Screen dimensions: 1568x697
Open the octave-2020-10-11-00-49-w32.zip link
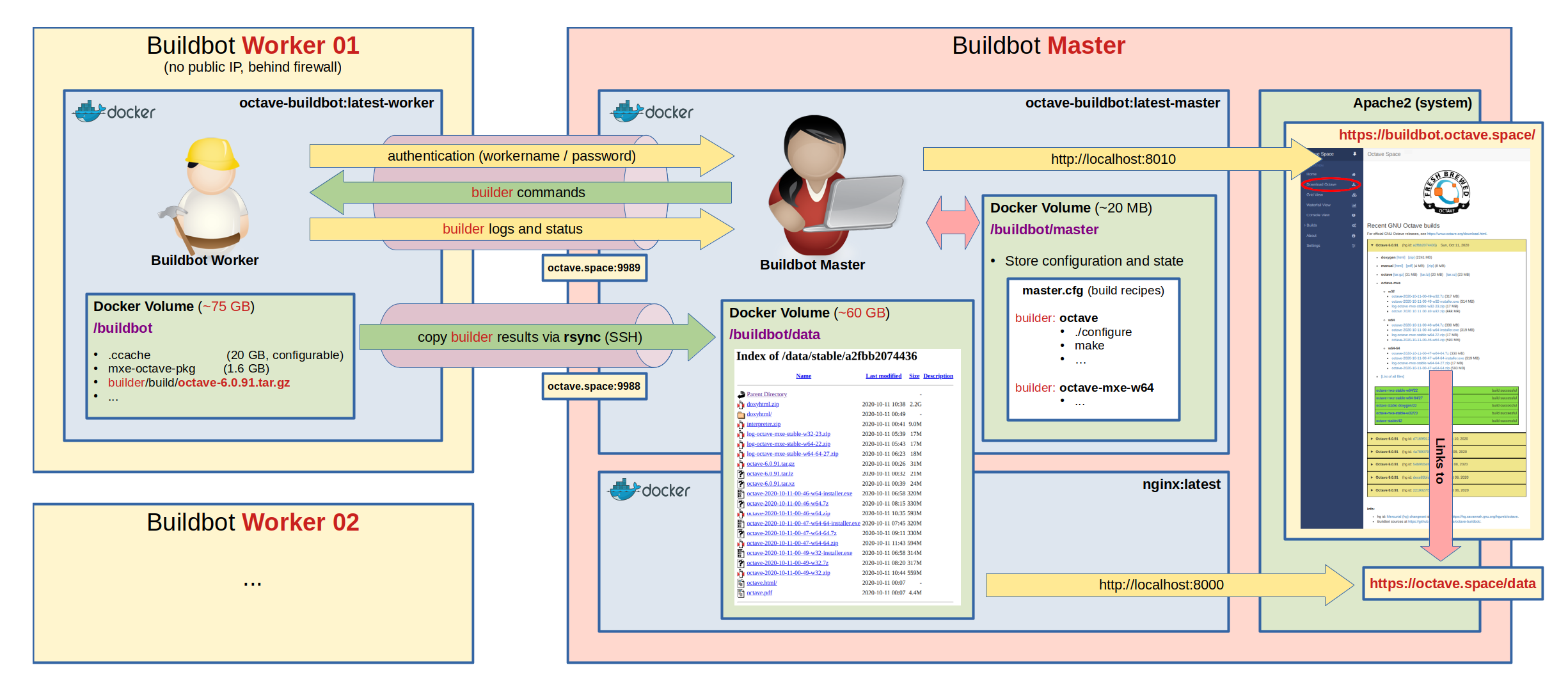788,573
